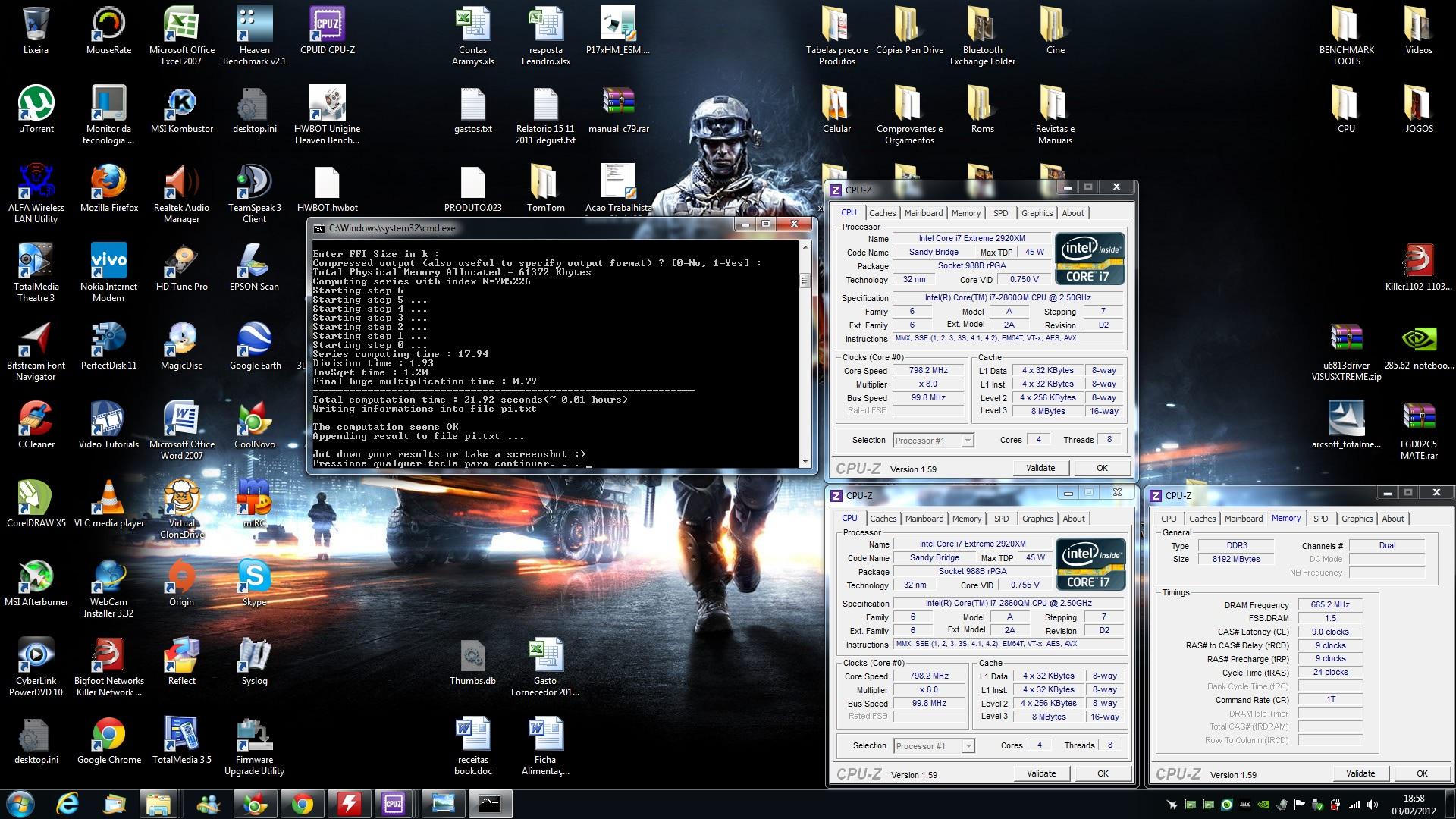Open MSI Afterburner shortcut

[x=36, y=583]
